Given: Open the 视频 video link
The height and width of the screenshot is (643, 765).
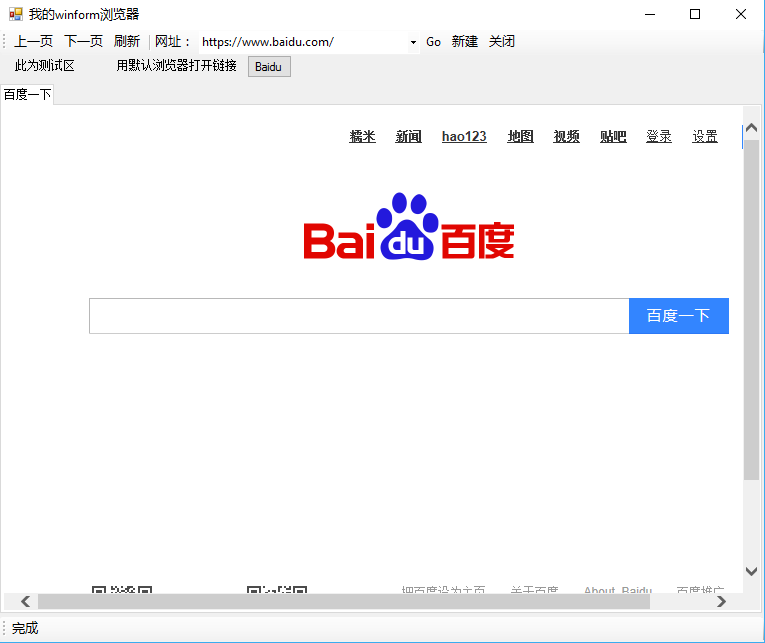Looking at the screenshot, I should click(566, 137).
